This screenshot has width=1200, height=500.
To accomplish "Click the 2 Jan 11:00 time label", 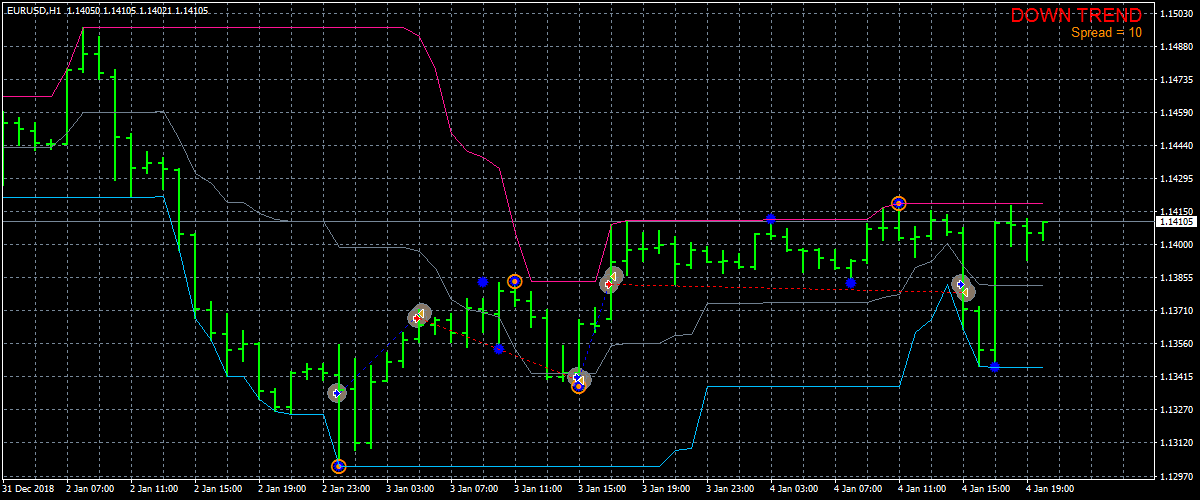I will pyautogui.click(x=155, y=491).
